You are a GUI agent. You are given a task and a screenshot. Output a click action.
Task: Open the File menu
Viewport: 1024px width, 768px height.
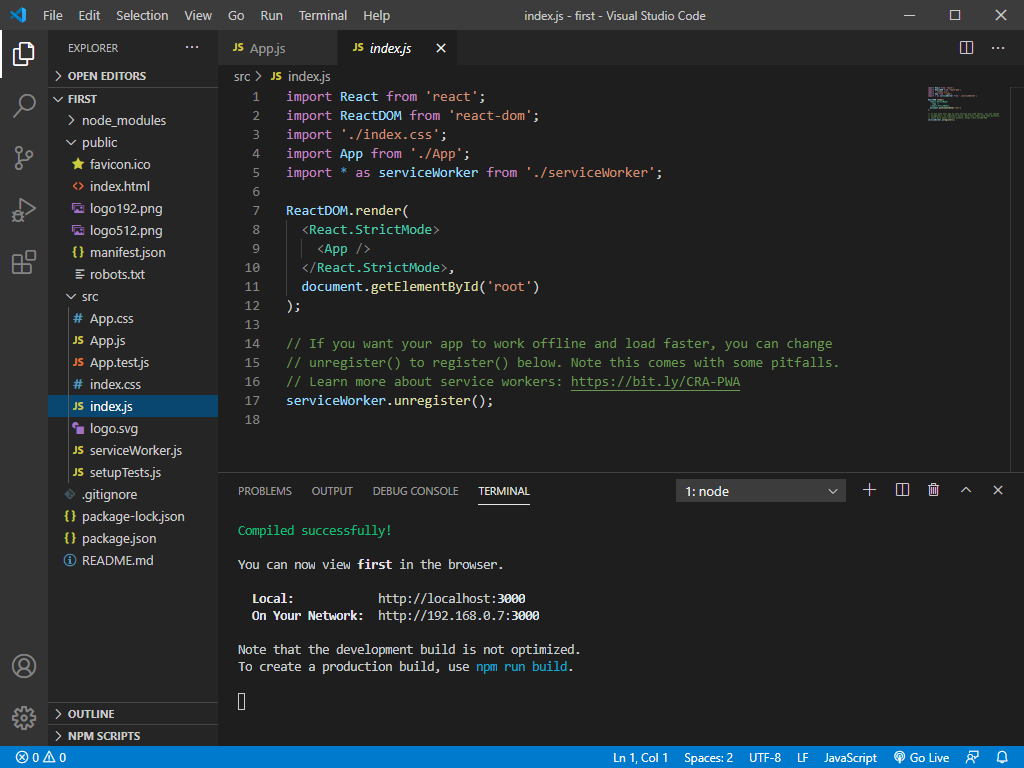pyautogui.click(x=53, y=15)
